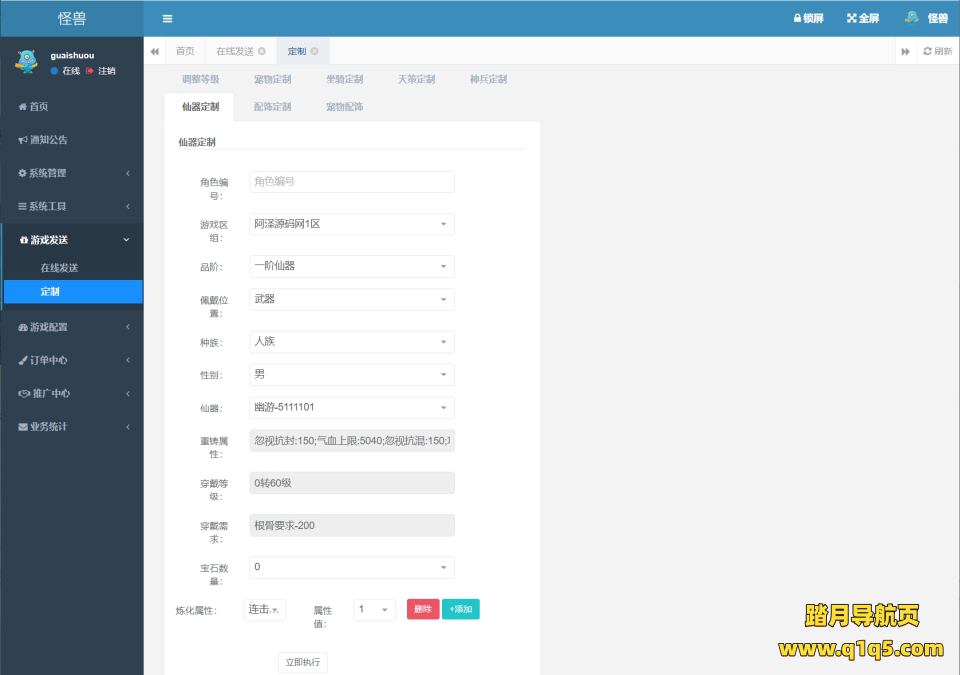Open the 佩戴位置 dropdown showing 武器
This screenshot has width=960, height=675.
click(x=351, y=299)
